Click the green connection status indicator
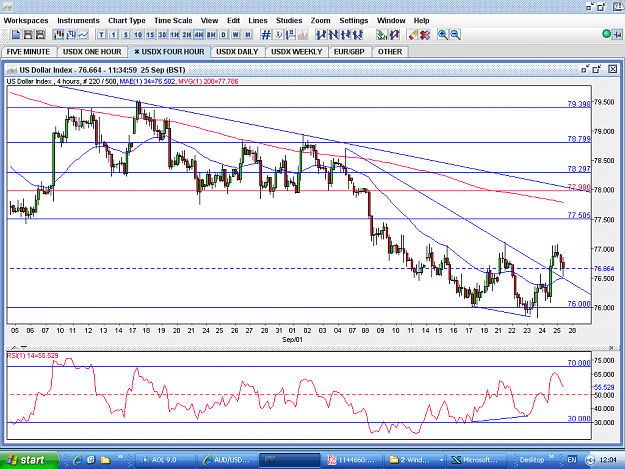The width and height of the screenshot is (625, 469). click(606, 34)
